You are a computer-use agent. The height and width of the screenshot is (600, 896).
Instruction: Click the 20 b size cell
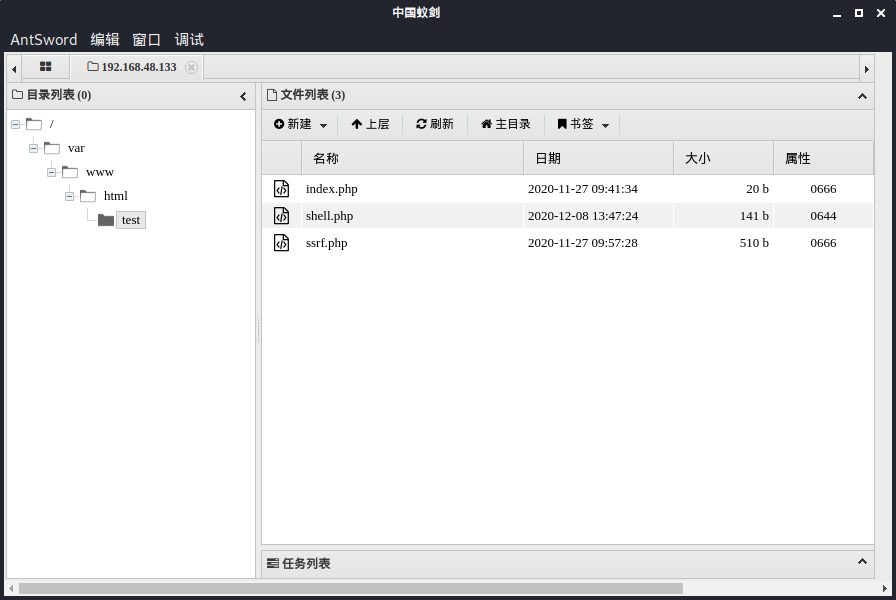coord(757,189)
